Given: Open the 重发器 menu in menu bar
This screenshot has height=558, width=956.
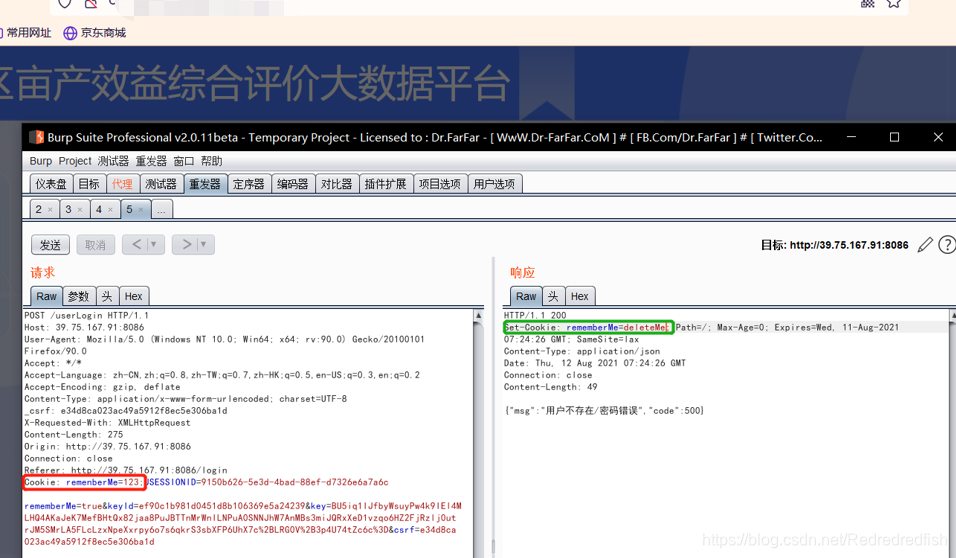Looking at the screenshot, I should point(151,161).
